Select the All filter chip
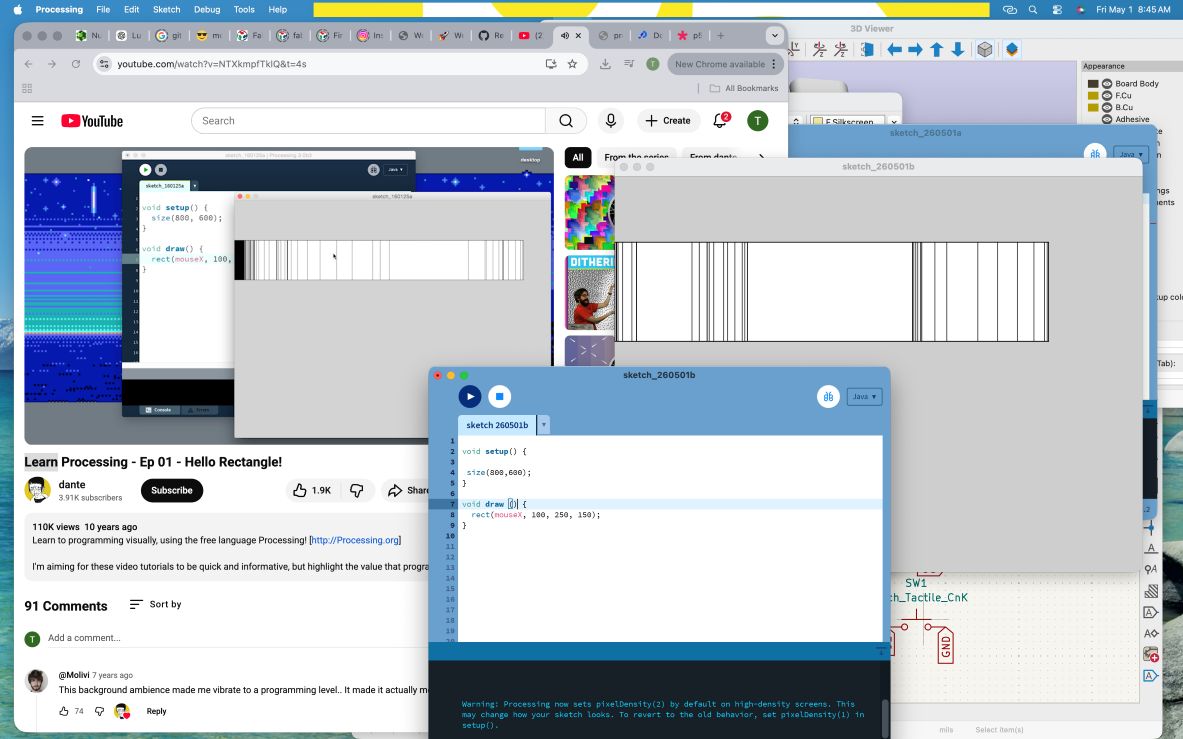Image resolution: width=1183 pixels, height=739 pixels. click(x=578, y=158)
